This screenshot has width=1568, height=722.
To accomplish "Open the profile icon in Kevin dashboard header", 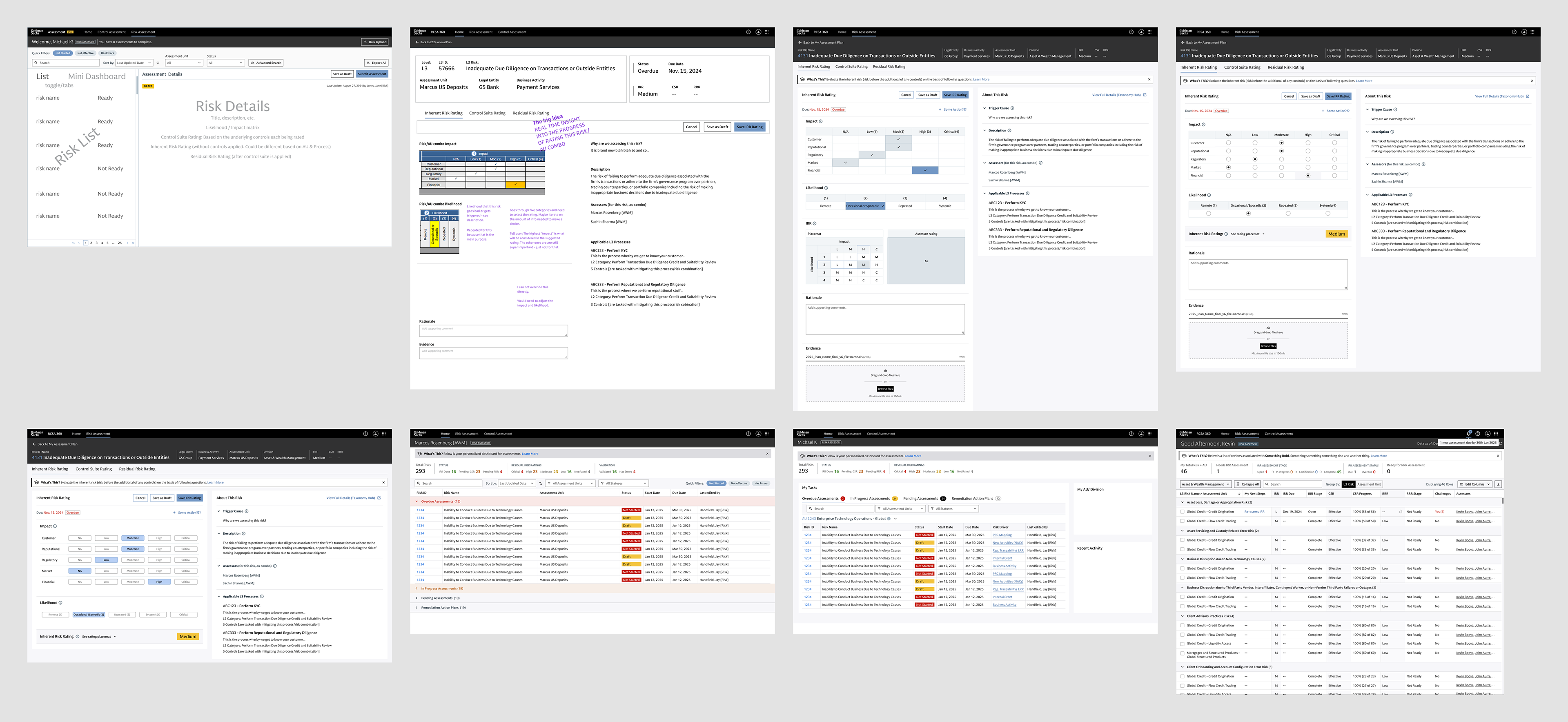I will click(x=1488, y=433).
